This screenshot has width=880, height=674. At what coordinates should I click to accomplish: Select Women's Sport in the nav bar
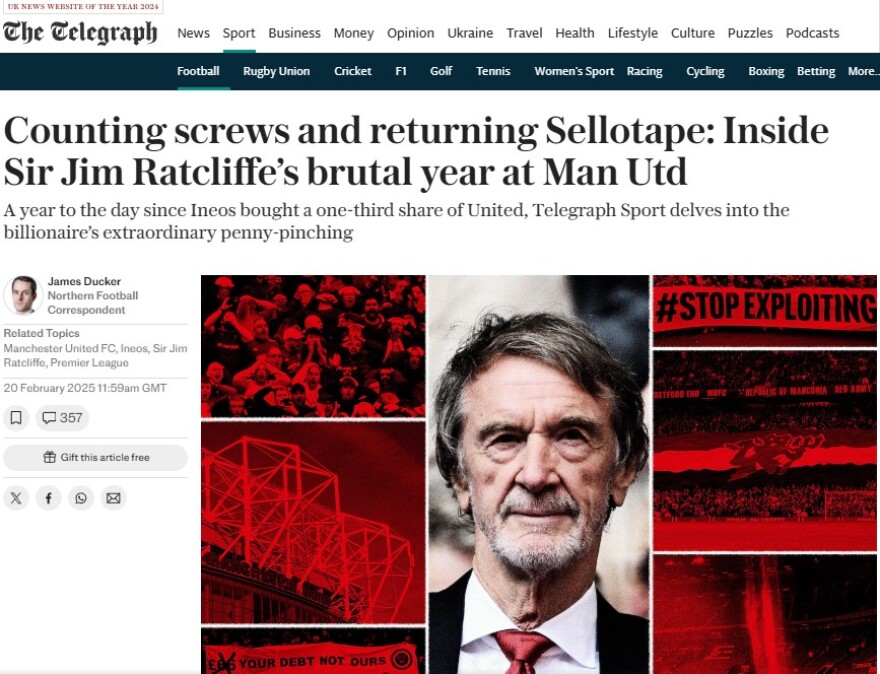pyautogui.click(x=574, y=71)
